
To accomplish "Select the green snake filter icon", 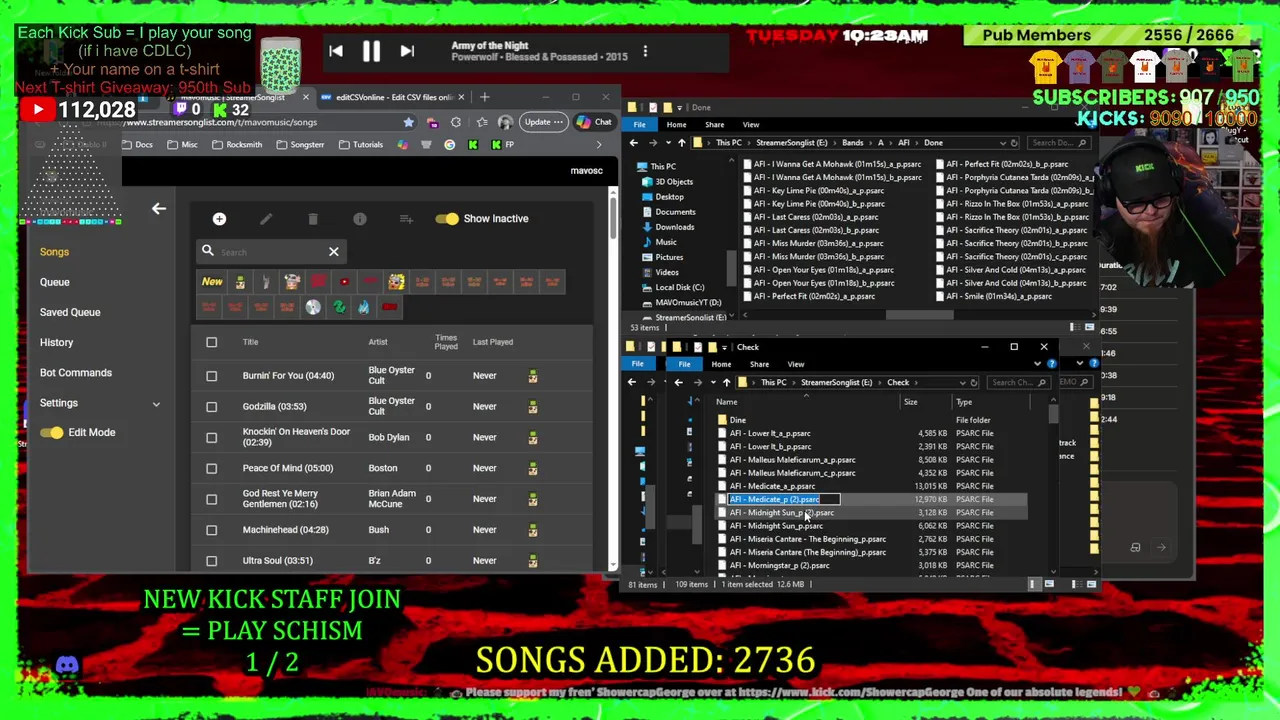I will tap(339, 308).
